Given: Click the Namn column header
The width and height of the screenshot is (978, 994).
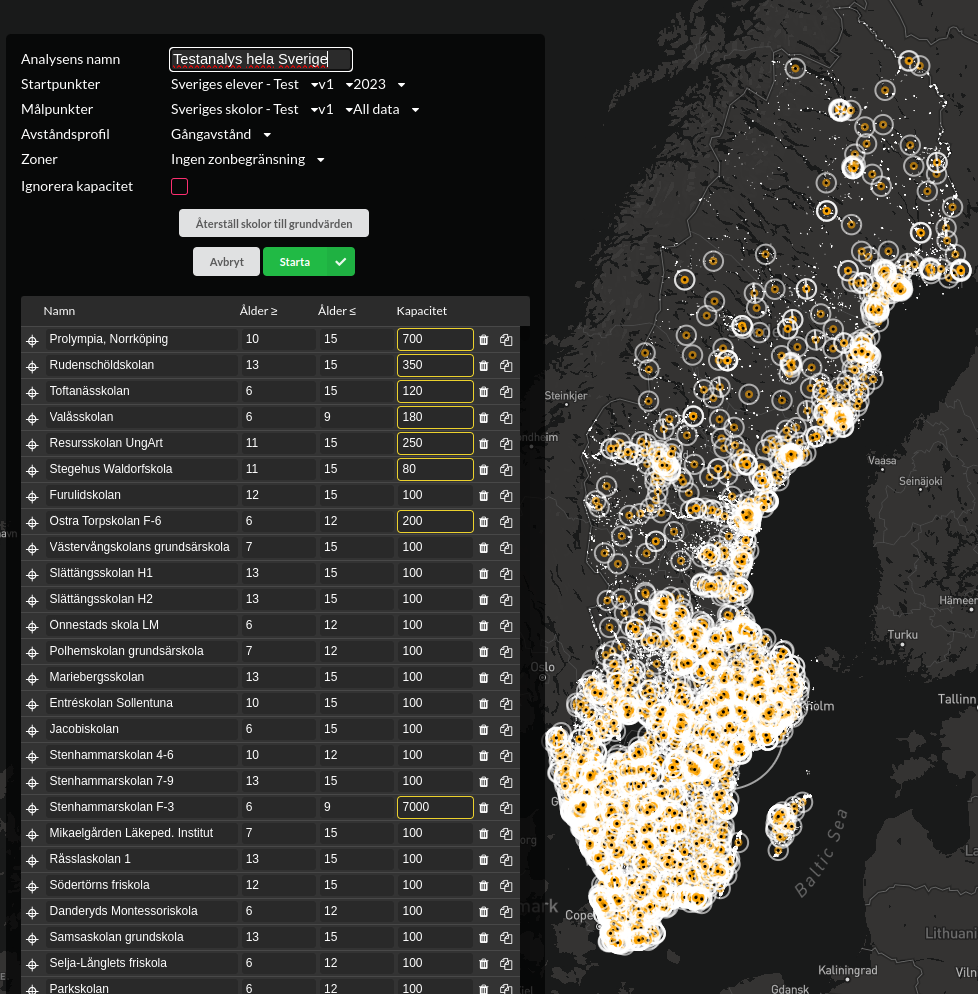Looking at the screenshot, I should pyautogui.click(x=59, y=311).
